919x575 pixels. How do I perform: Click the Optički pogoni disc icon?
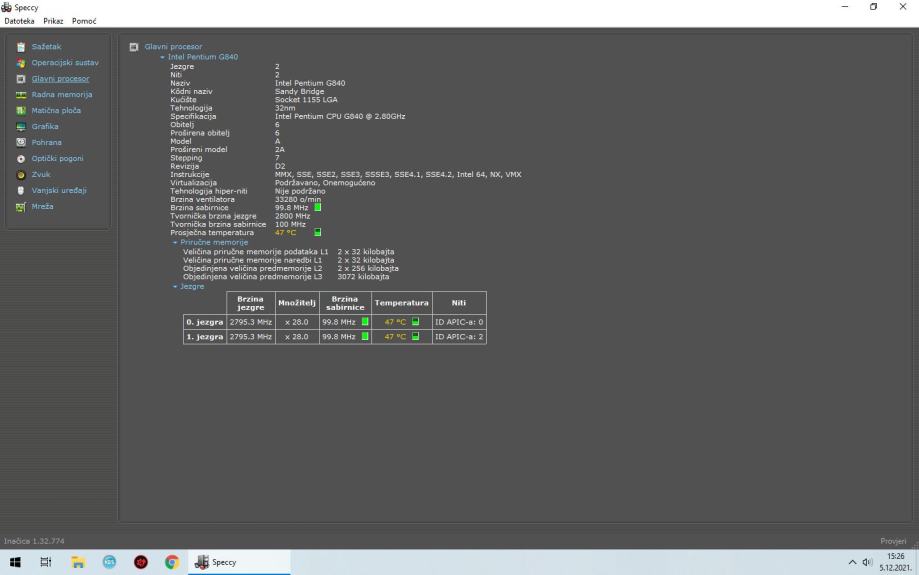pyautogui.click(x=21, y=159)
